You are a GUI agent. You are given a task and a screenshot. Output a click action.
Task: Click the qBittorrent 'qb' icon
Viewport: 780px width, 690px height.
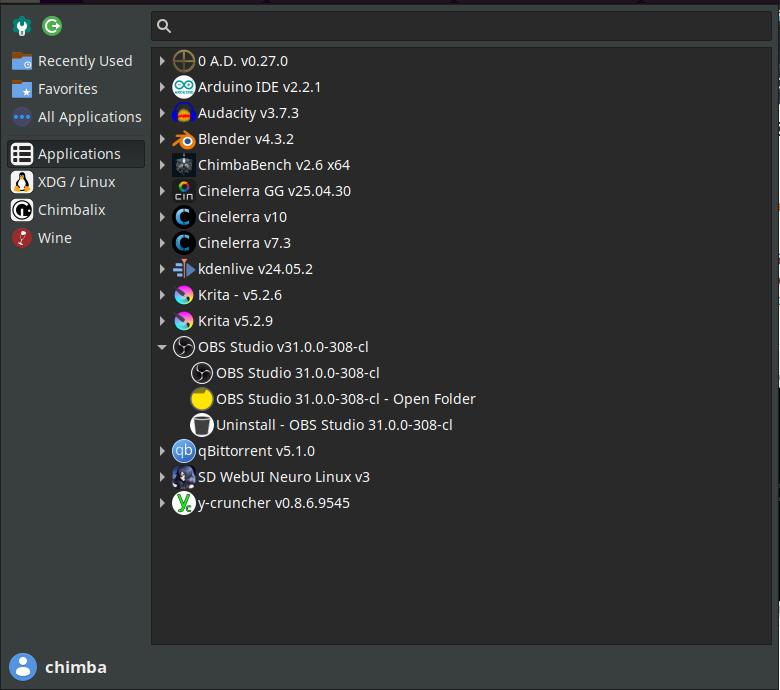[x=184, y=451]
